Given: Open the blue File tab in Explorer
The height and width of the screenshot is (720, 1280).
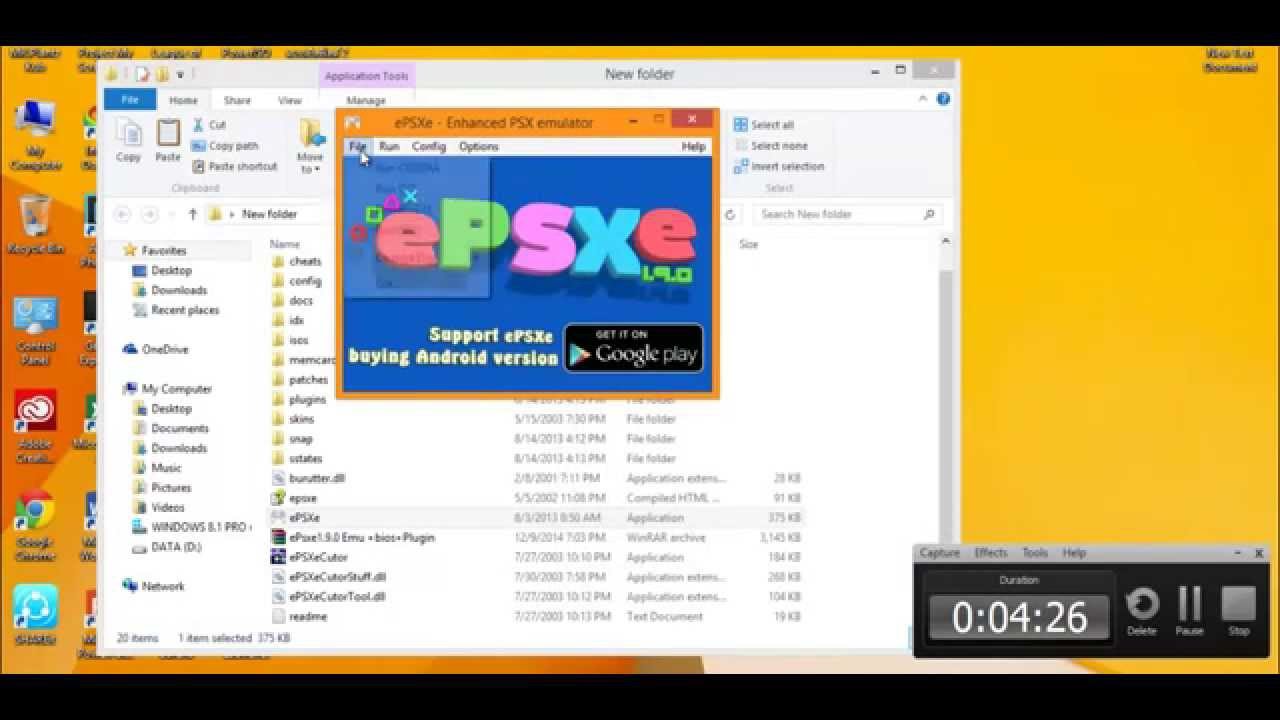Looking at the screenshot, I should 130,100.
